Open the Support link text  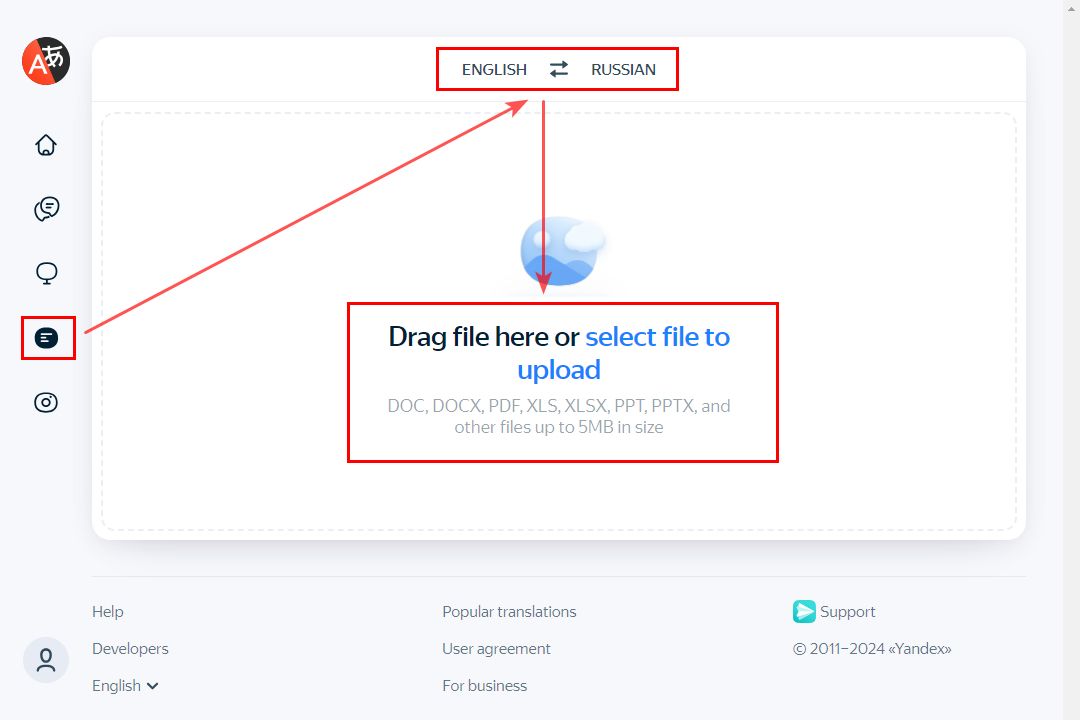847,612
